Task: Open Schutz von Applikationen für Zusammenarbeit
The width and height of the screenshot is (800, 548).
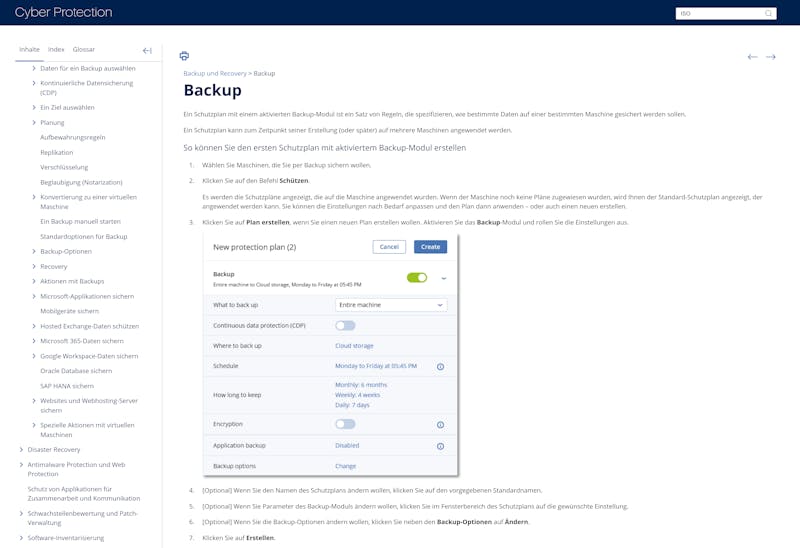Action: (x=84, y=493)
